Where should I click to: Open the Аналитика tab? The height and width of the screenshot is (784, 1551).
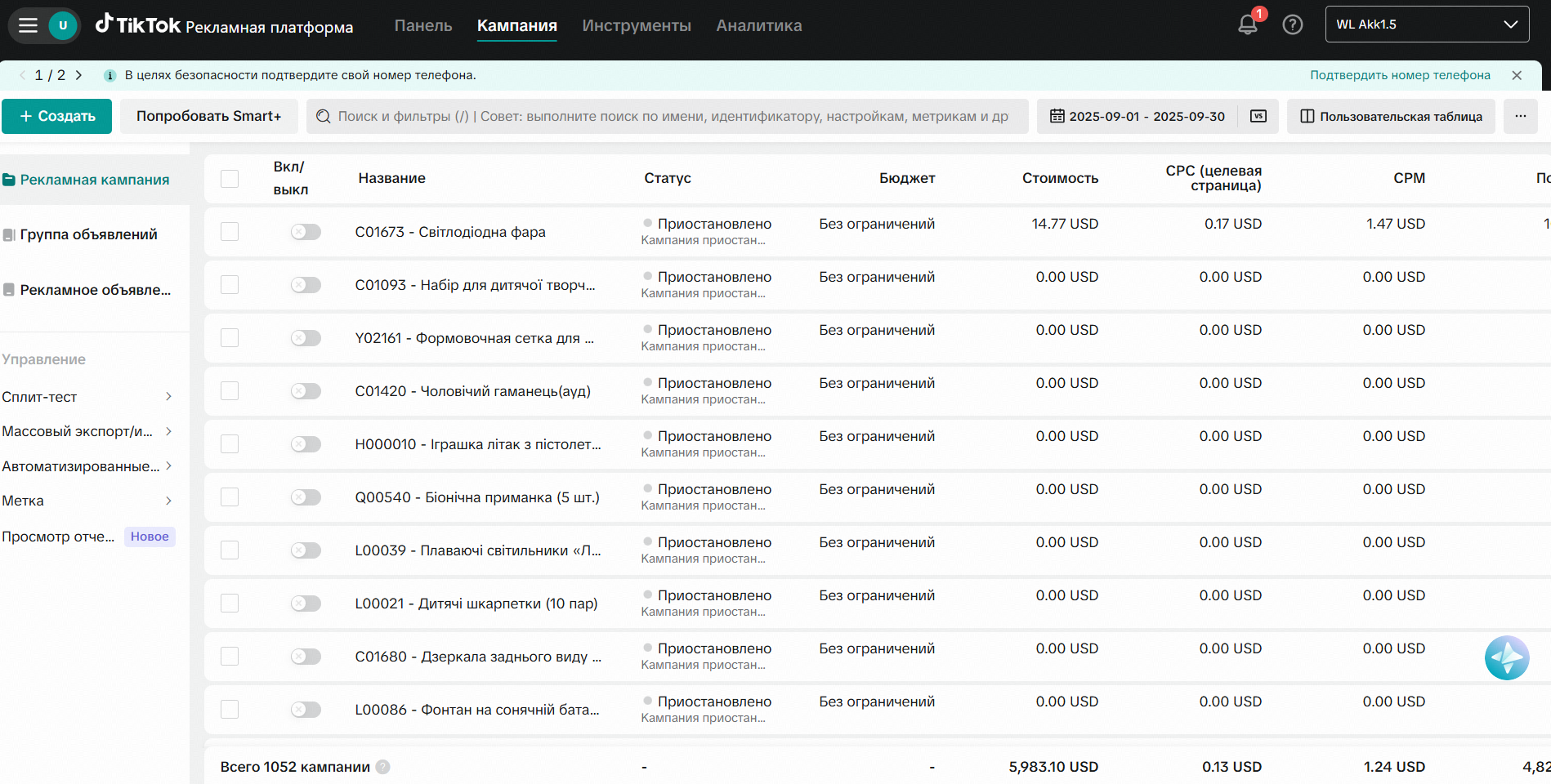click(x=759, y=25)
